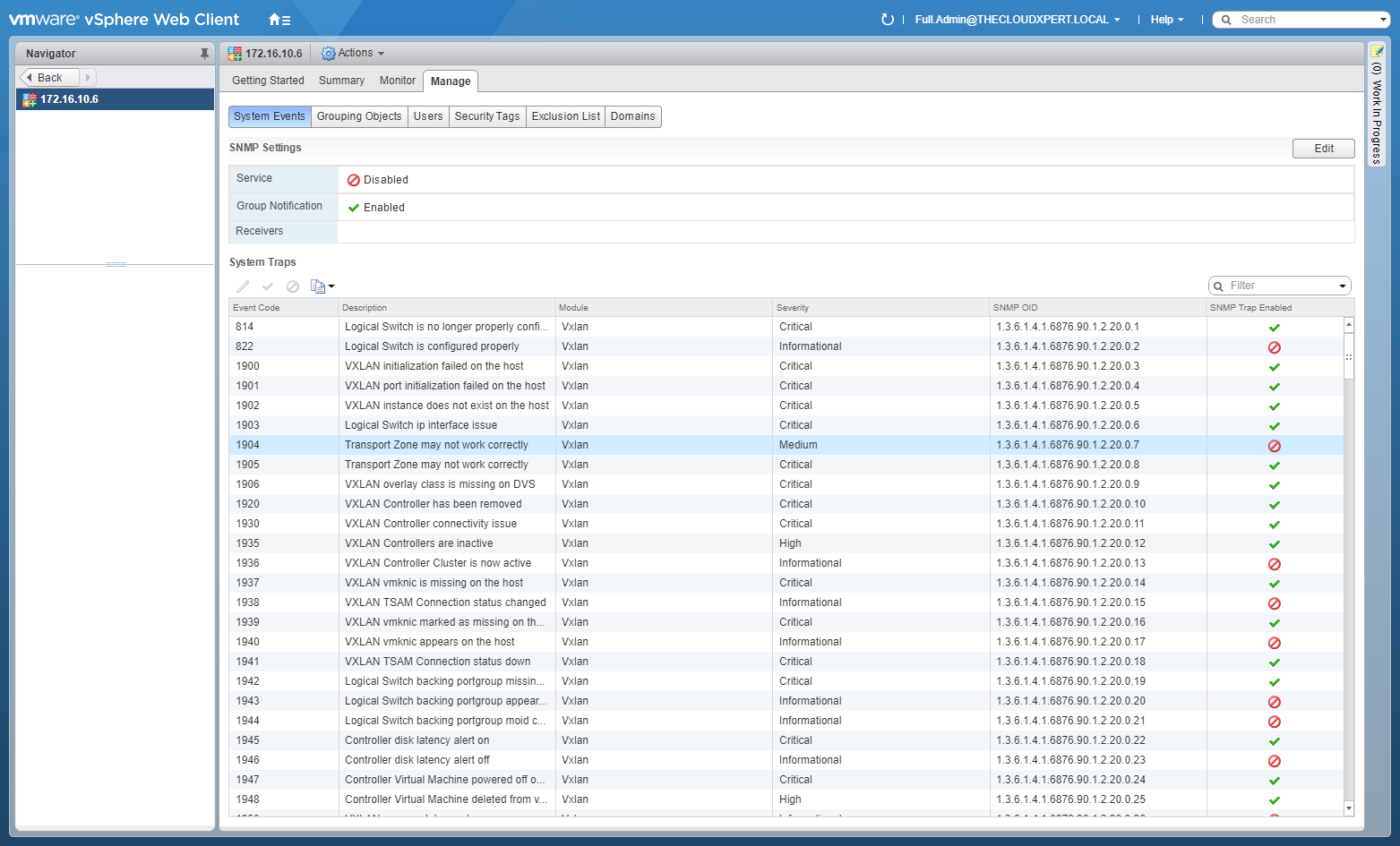This screenshot has height=846, width=1400.
Task: Click the Back button in Navigator
Action: point(49,78)
